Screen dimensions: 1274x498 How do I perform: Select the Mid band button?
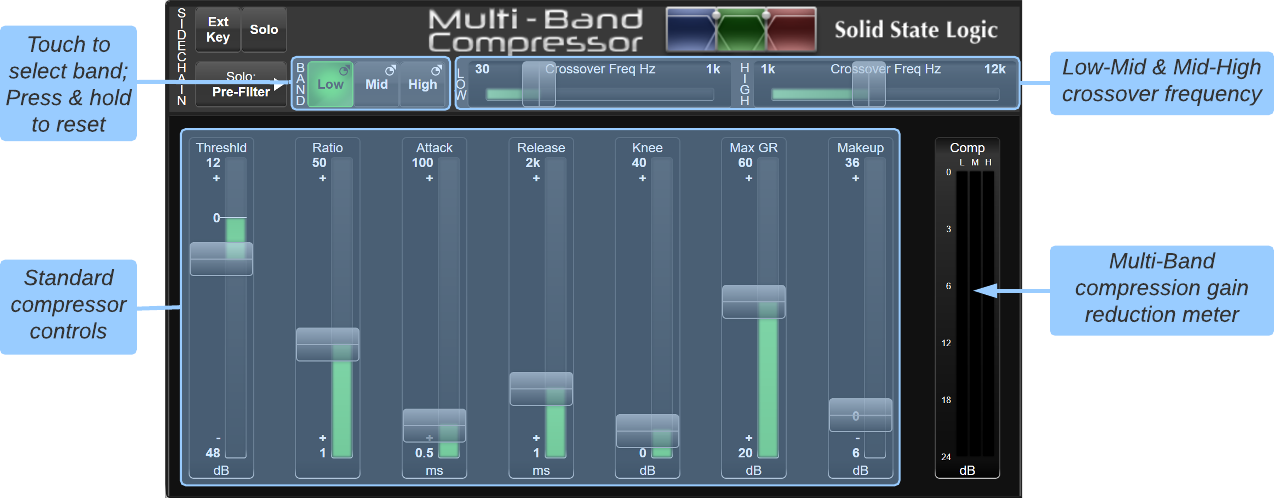376,84
